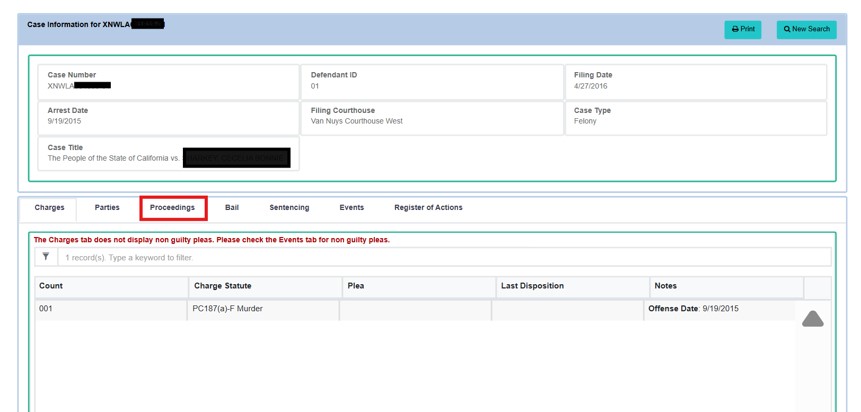Focus the keyword filter field
Viewport: 861px width, 412px height.
coord(444,257)
